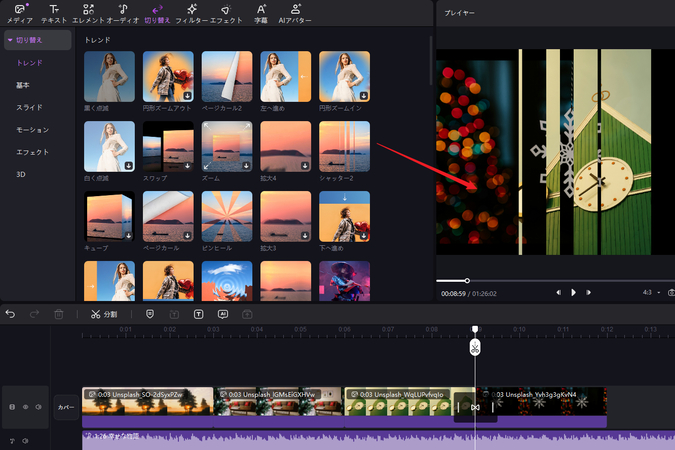Toggle mute on the video track

pyautogui.click(x=38, y=407)
